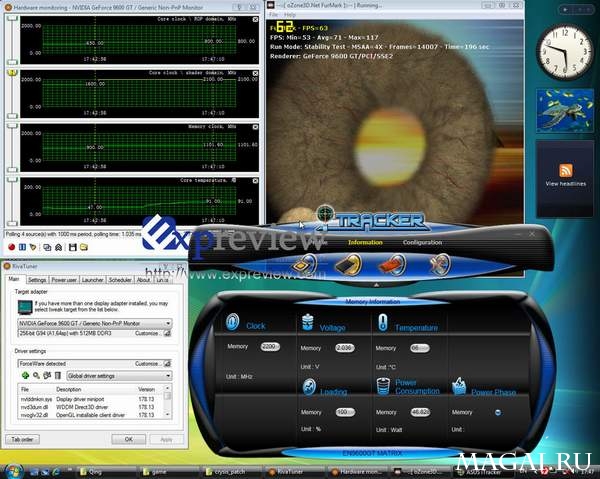Click the memory clock value 2200
600x479 pixels.
[x=270, y=347]
